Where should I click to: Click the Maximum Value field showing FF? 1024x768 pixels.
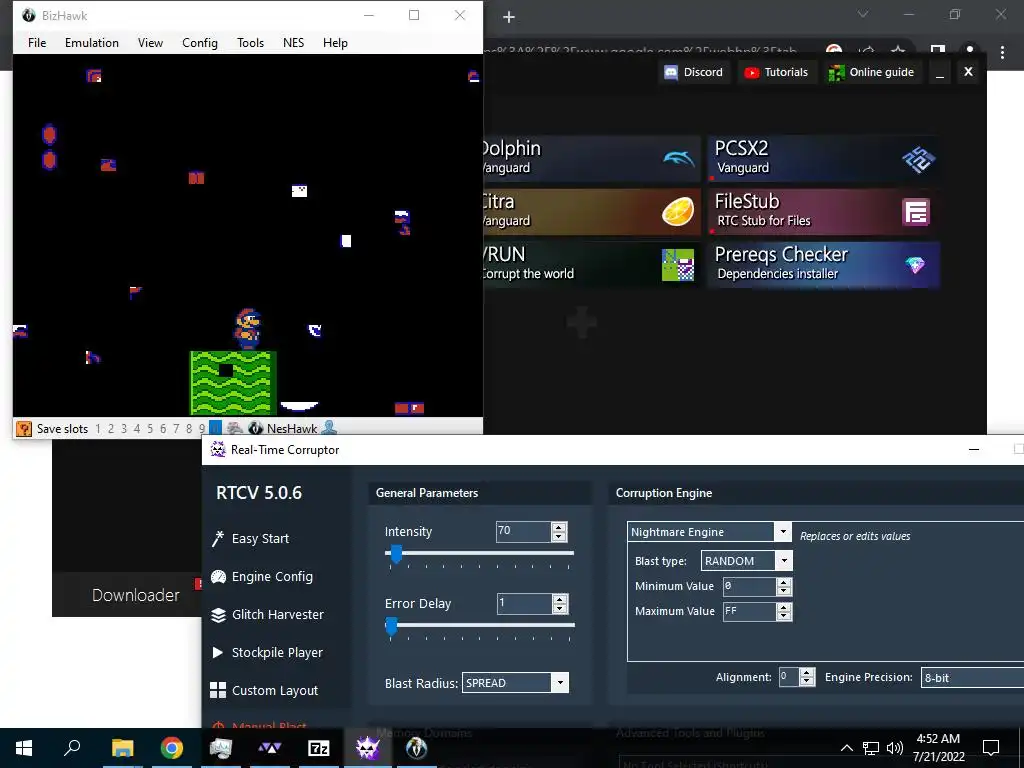tap(749, 611)
